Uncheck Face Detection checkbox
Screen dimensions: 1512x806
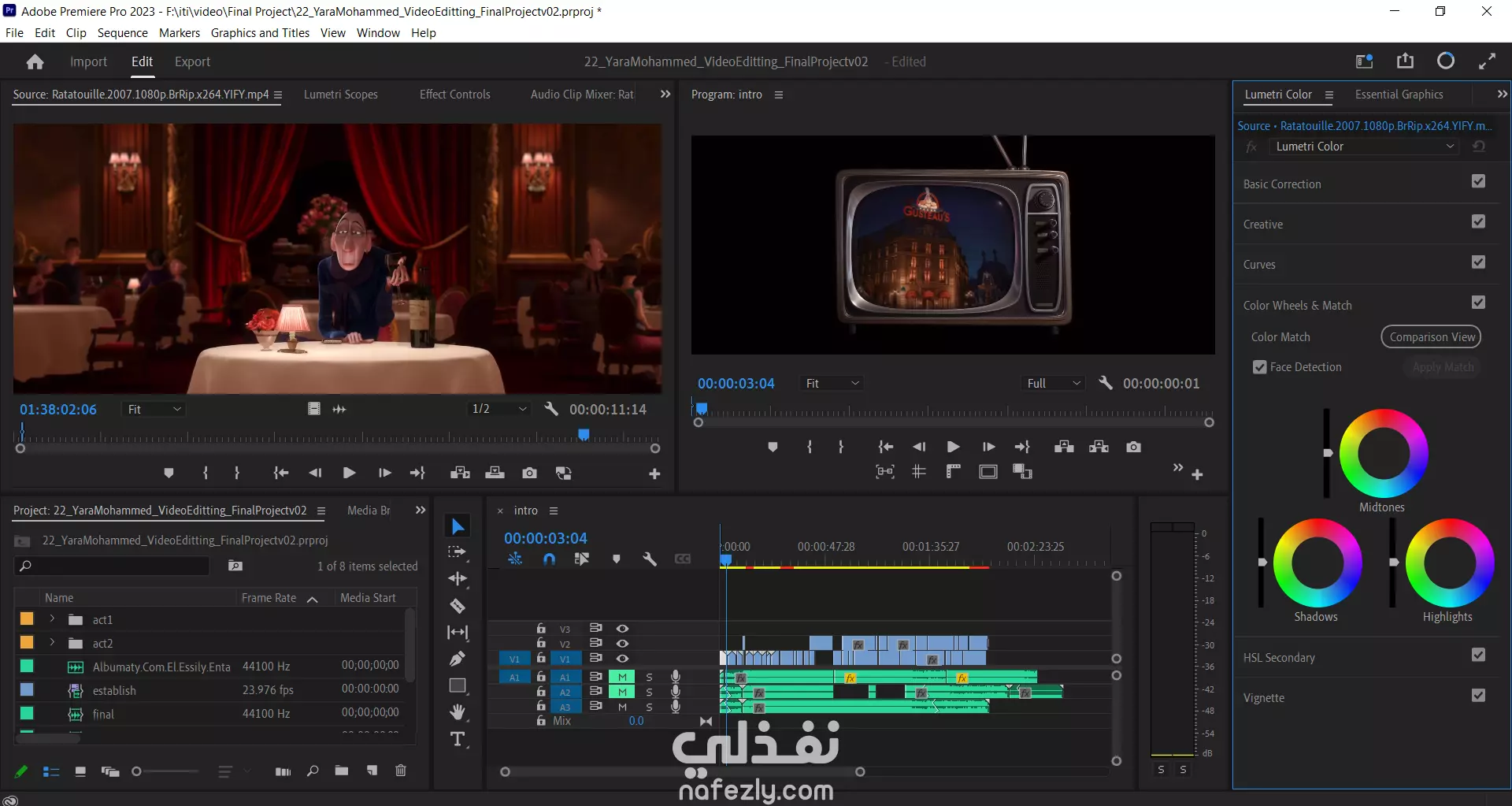(1260, 367)
